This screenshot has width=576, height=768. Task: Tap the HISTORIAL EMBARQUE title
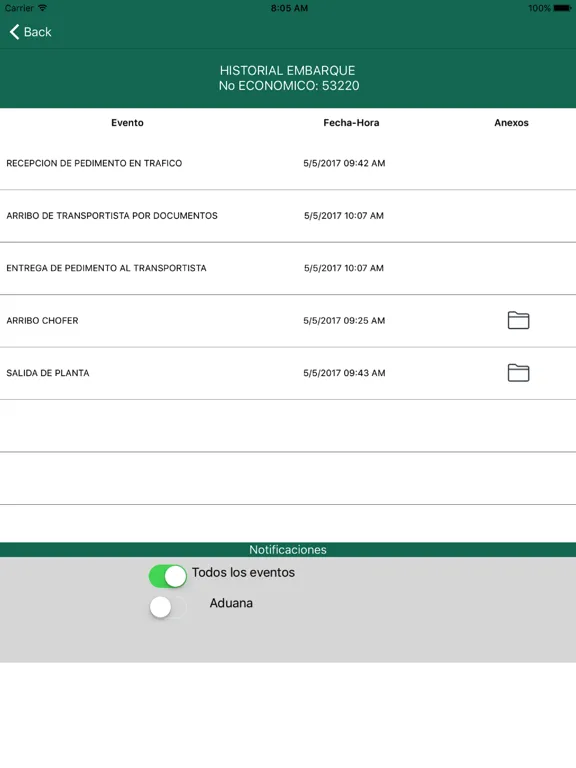pyautogui.click(x=288, y=71)
